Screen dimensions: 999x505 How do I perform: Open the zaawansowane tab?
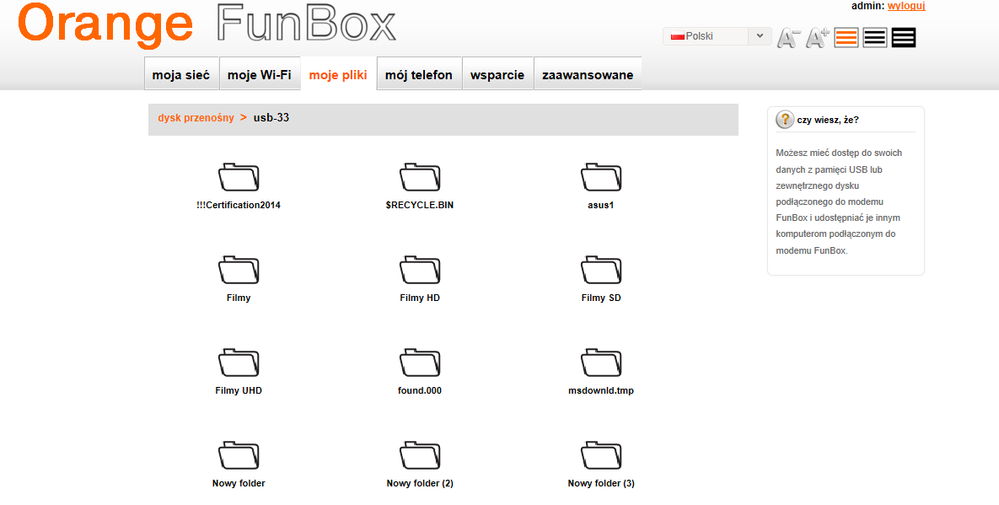587,75
